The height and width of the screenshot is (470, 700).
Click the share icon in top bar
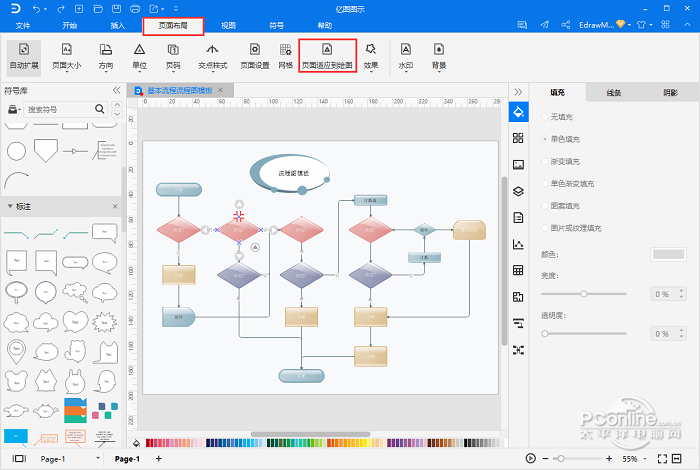pos(566,25)
